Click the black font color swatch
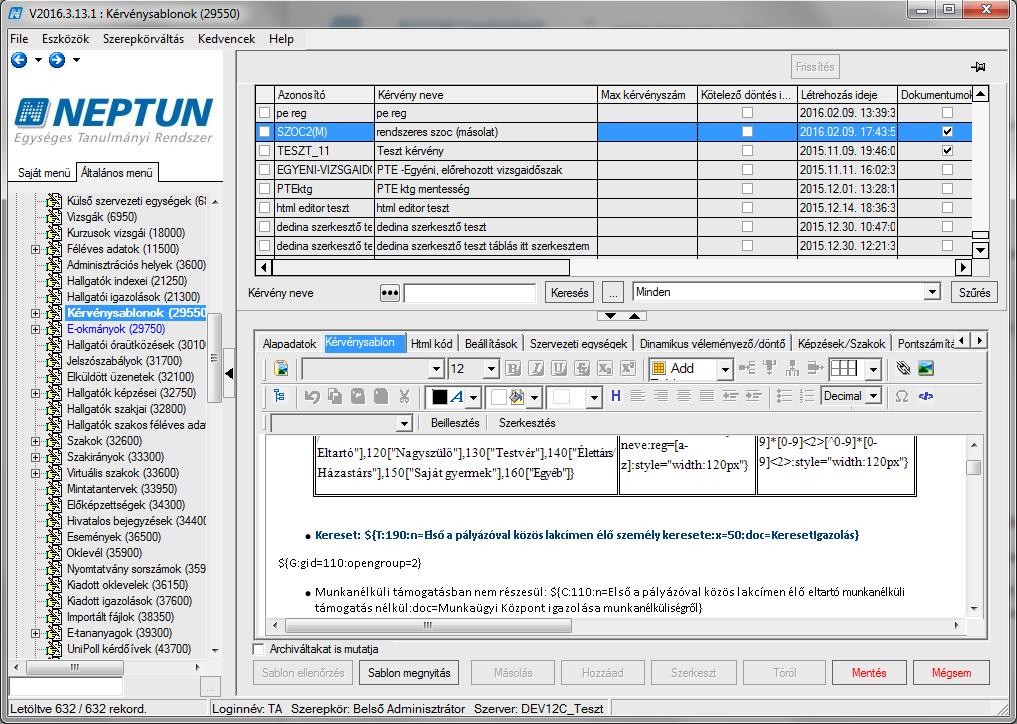This screenshot has width=1017, height=724. click(440, 396)
